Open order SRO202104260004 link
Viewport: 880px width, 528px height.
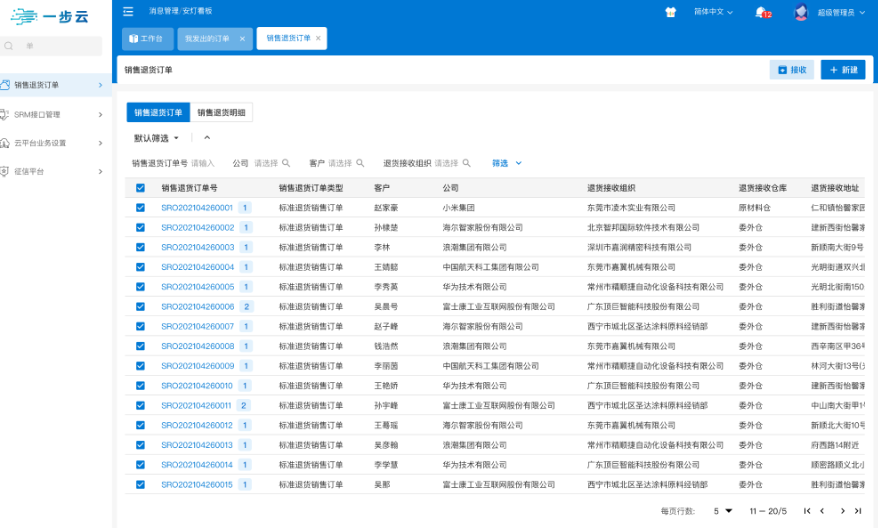point(198,267)
